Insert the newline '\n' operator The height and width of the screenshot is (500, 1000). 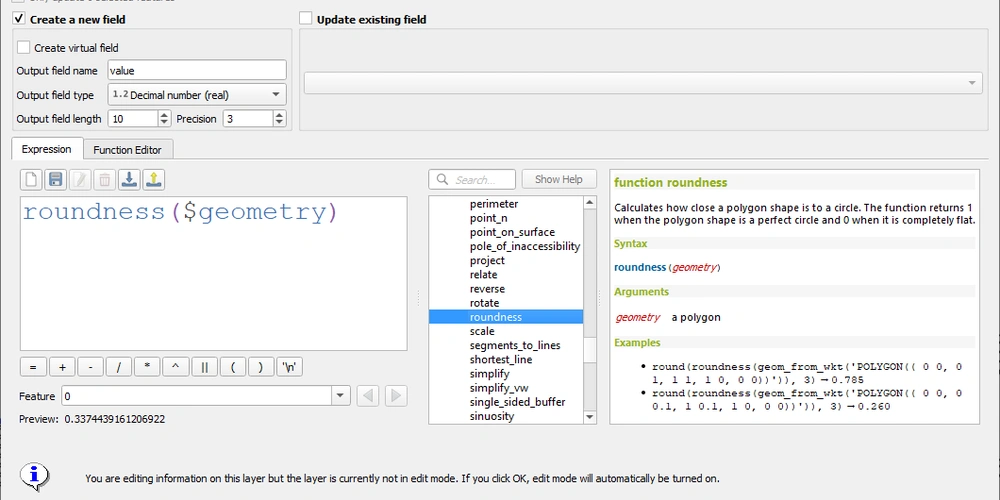point(290,367)
